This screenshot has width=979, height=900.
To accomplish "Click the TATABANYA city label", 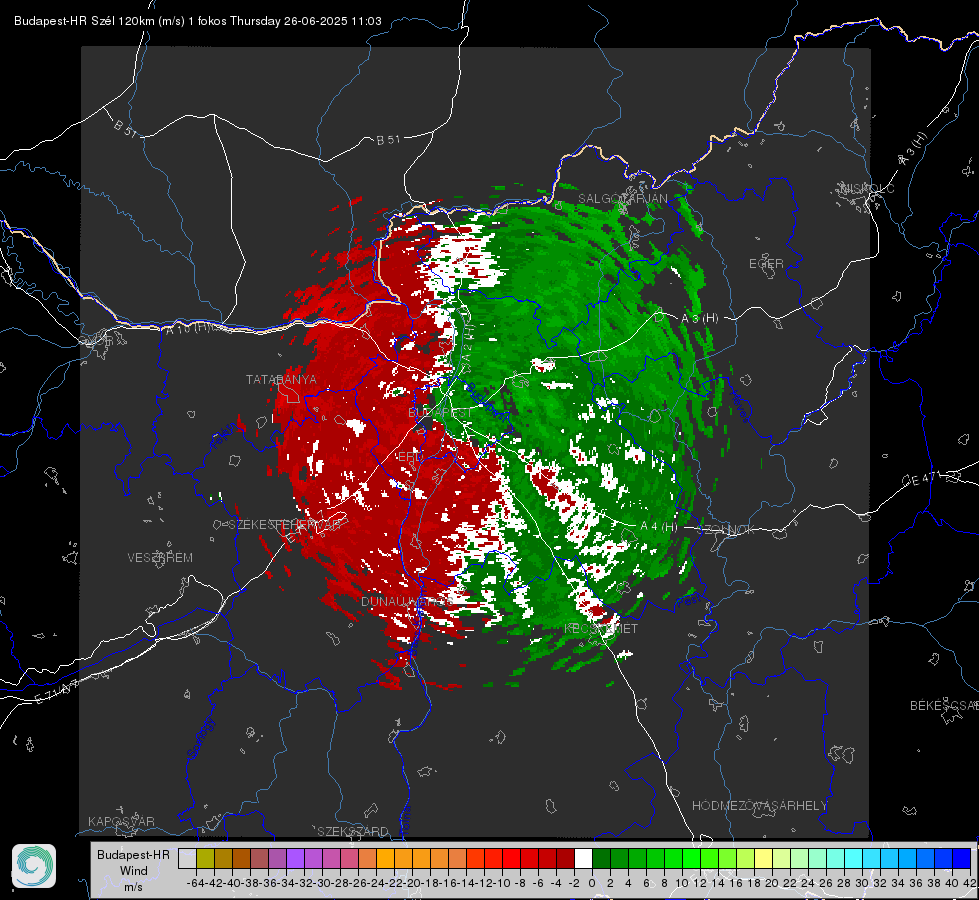I will [281, 380].
